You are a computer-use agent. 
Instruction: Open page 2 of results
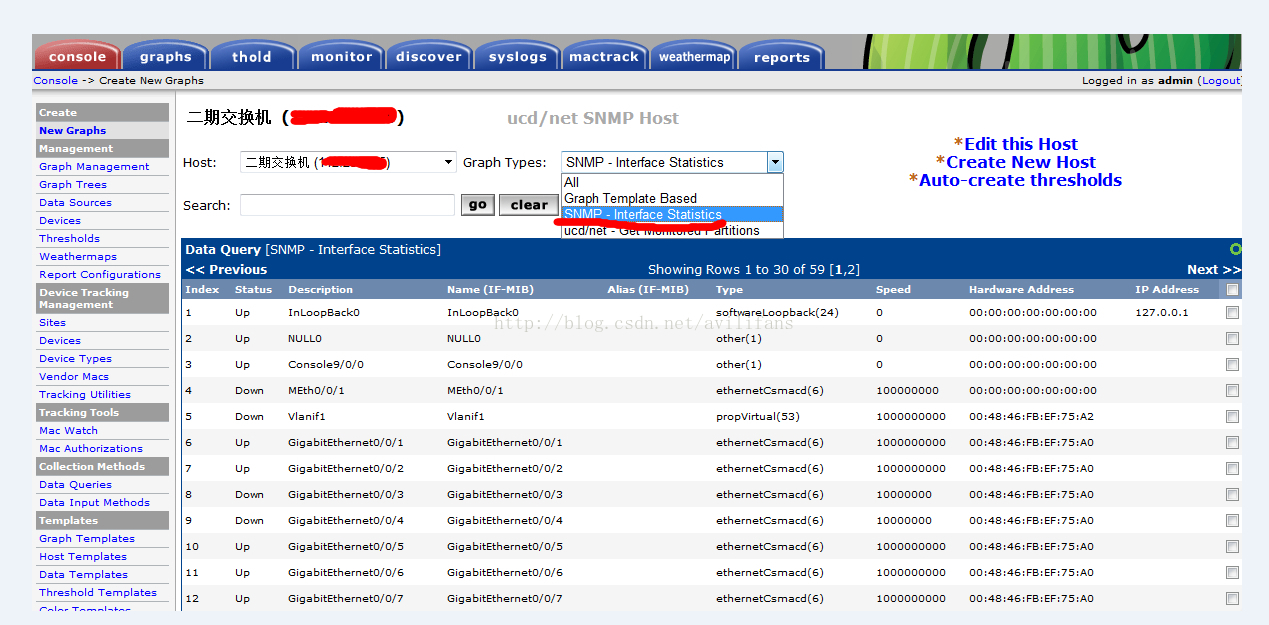[x=852, y=269]
